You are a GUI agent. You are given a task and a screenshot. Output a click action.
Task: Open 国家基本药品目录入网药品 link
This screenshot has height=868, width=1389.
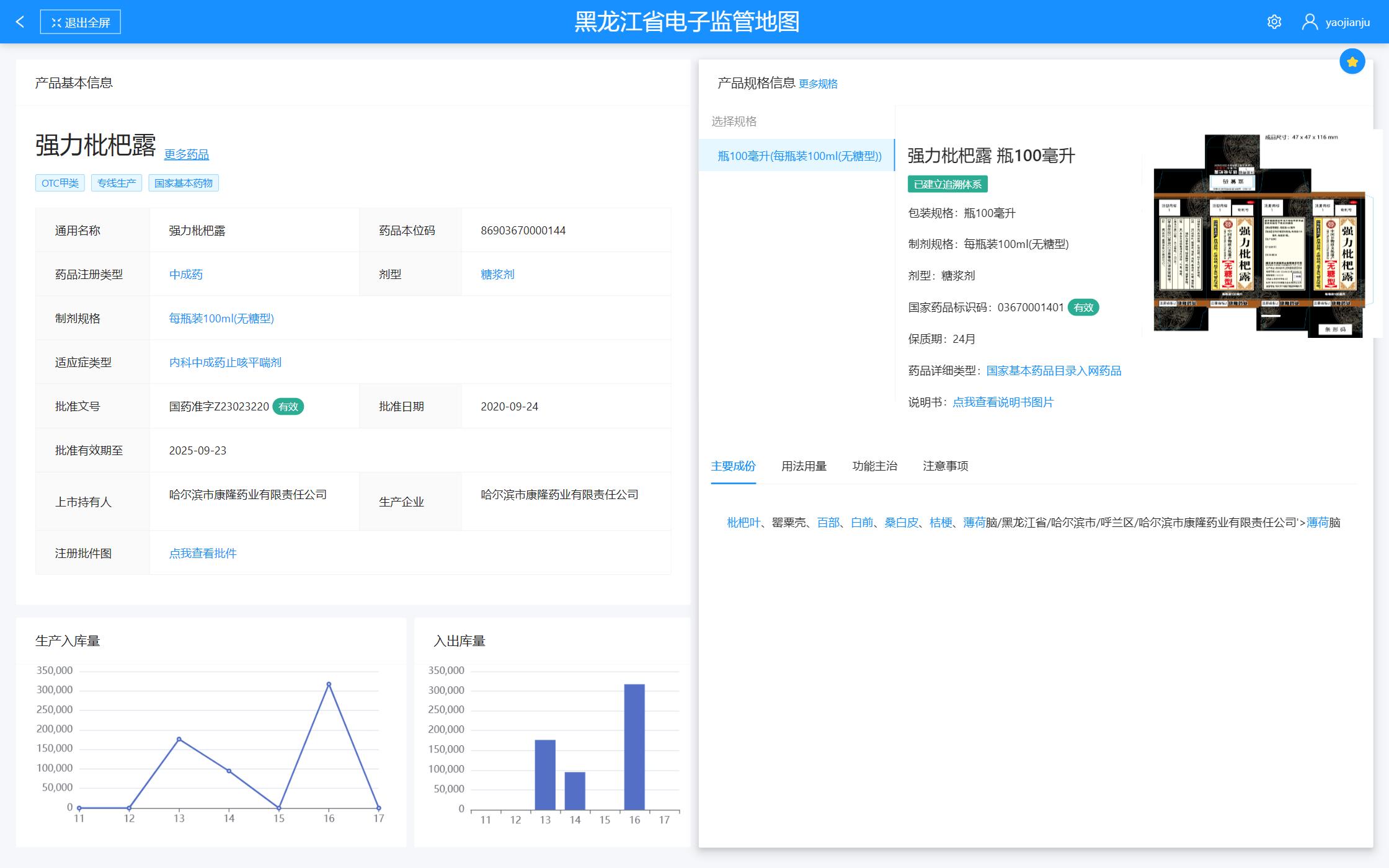(1054, 371)
